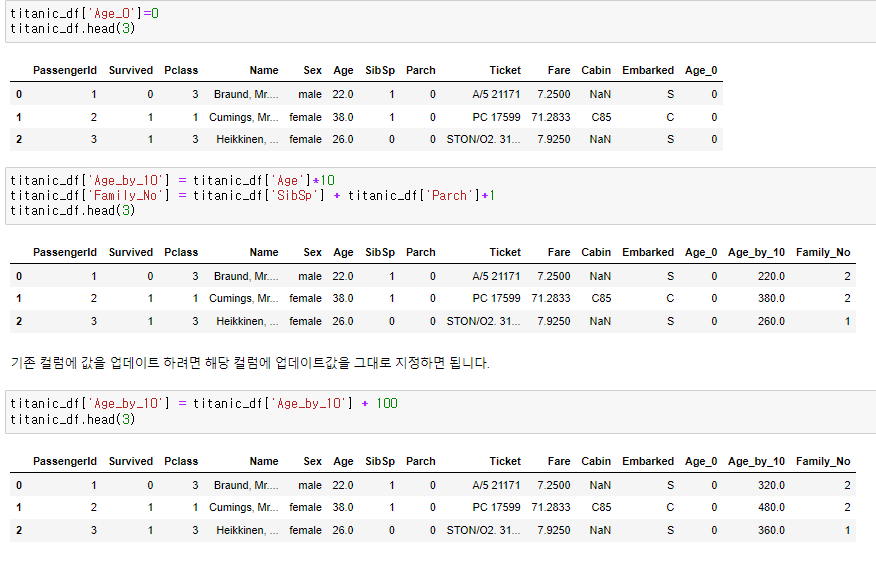Click the Age_by_10 value 380.0
This screenshot has height=577, width=876.
tap(771, 298)
